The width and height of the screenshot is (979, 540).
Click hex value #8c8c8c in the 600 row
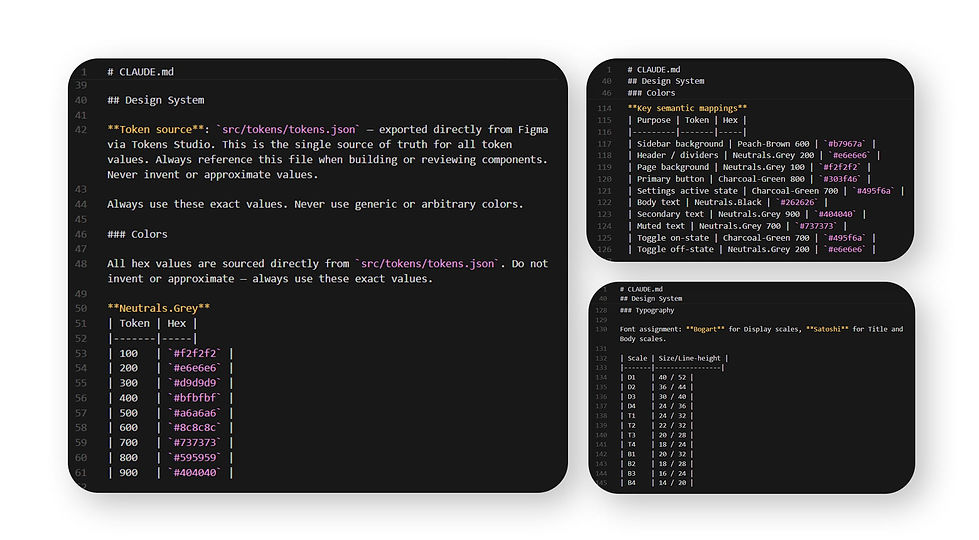tap(195, 428)
